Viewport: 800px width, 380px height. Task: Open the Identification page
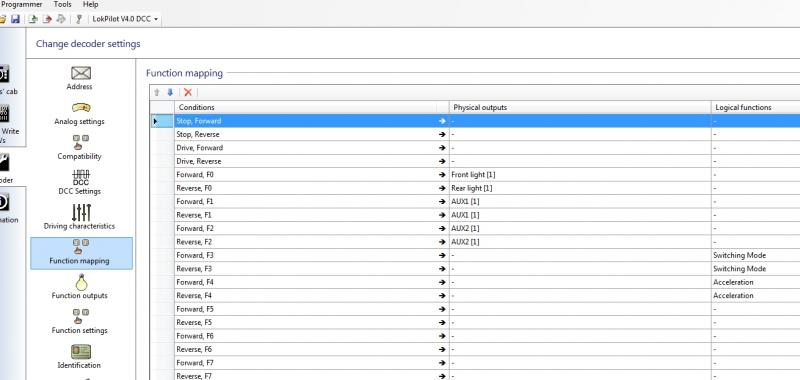[80, 357]
